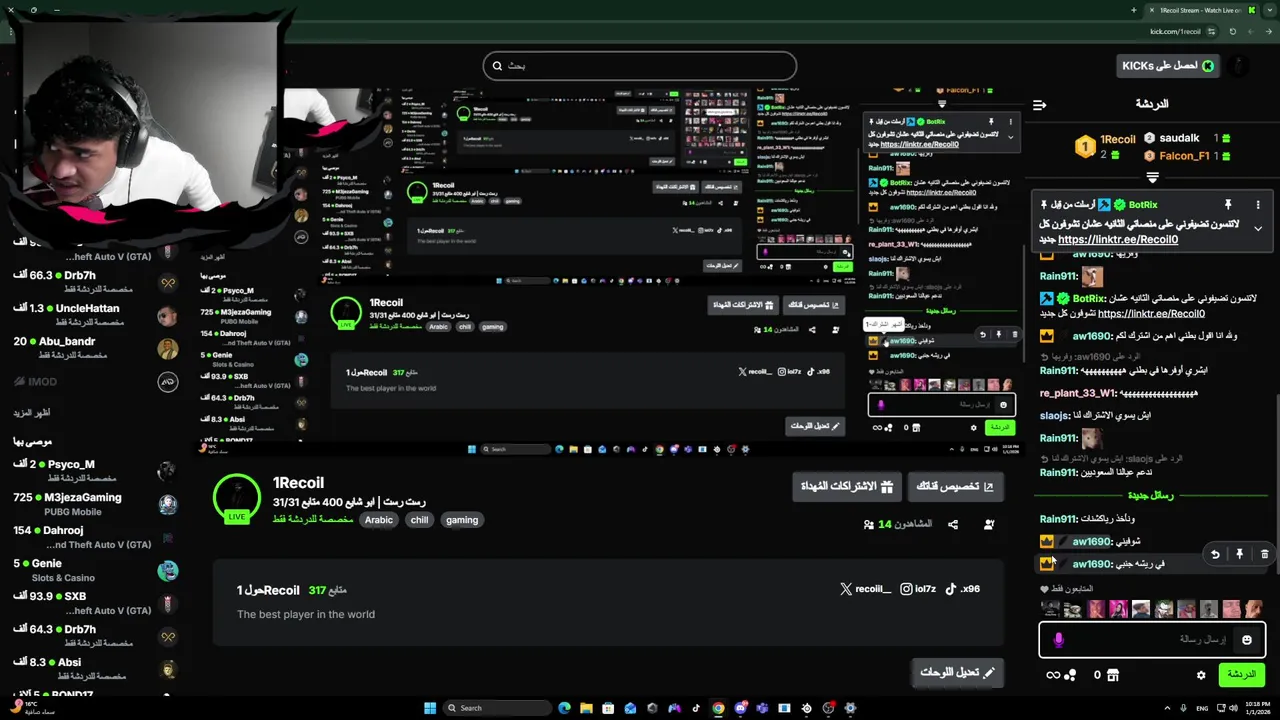Click the Windows taskbar search box
This screenshot has width=1280, height=720.
click(497, 708)
